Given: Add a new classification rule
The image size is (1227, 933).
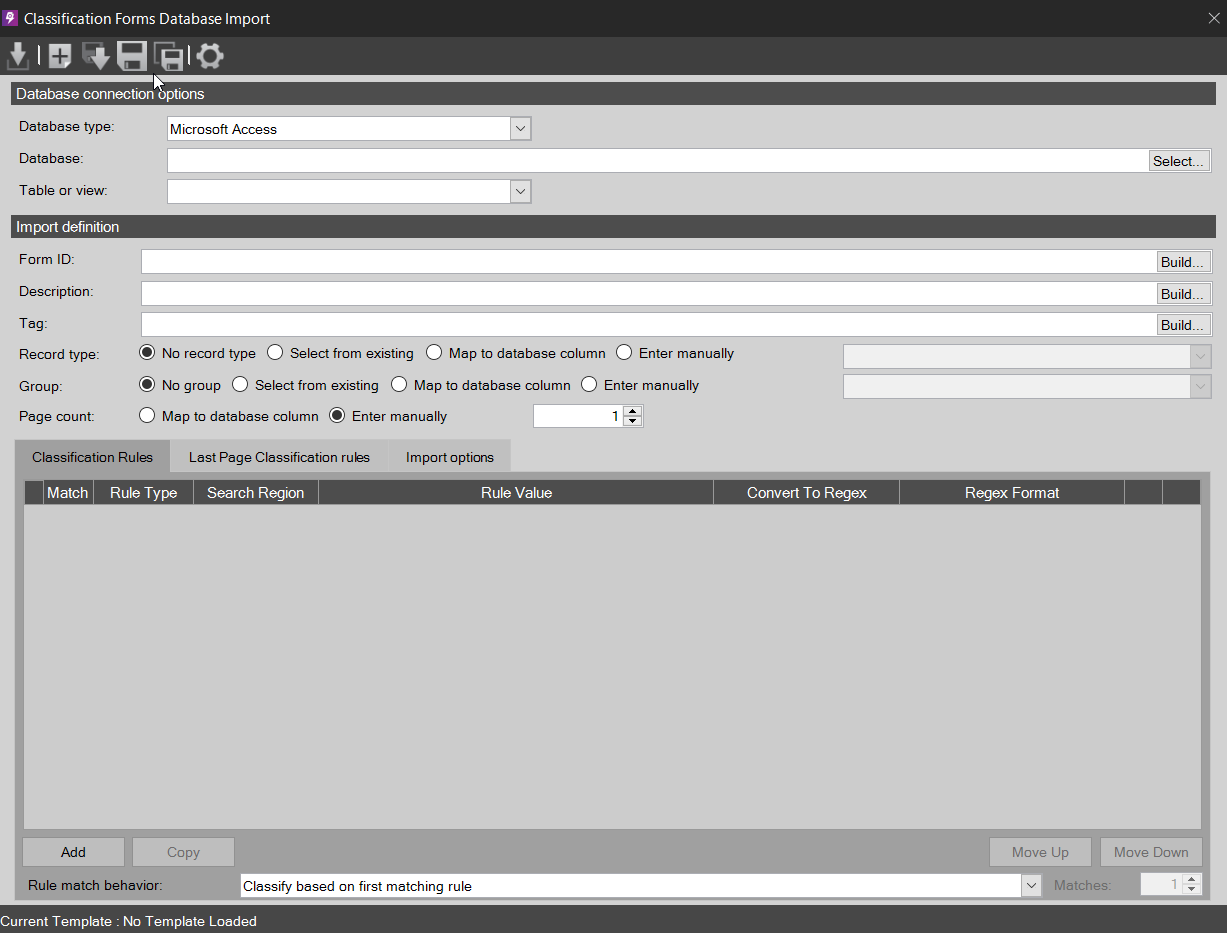Looking at the screenshot, I should tap(73, 852).
